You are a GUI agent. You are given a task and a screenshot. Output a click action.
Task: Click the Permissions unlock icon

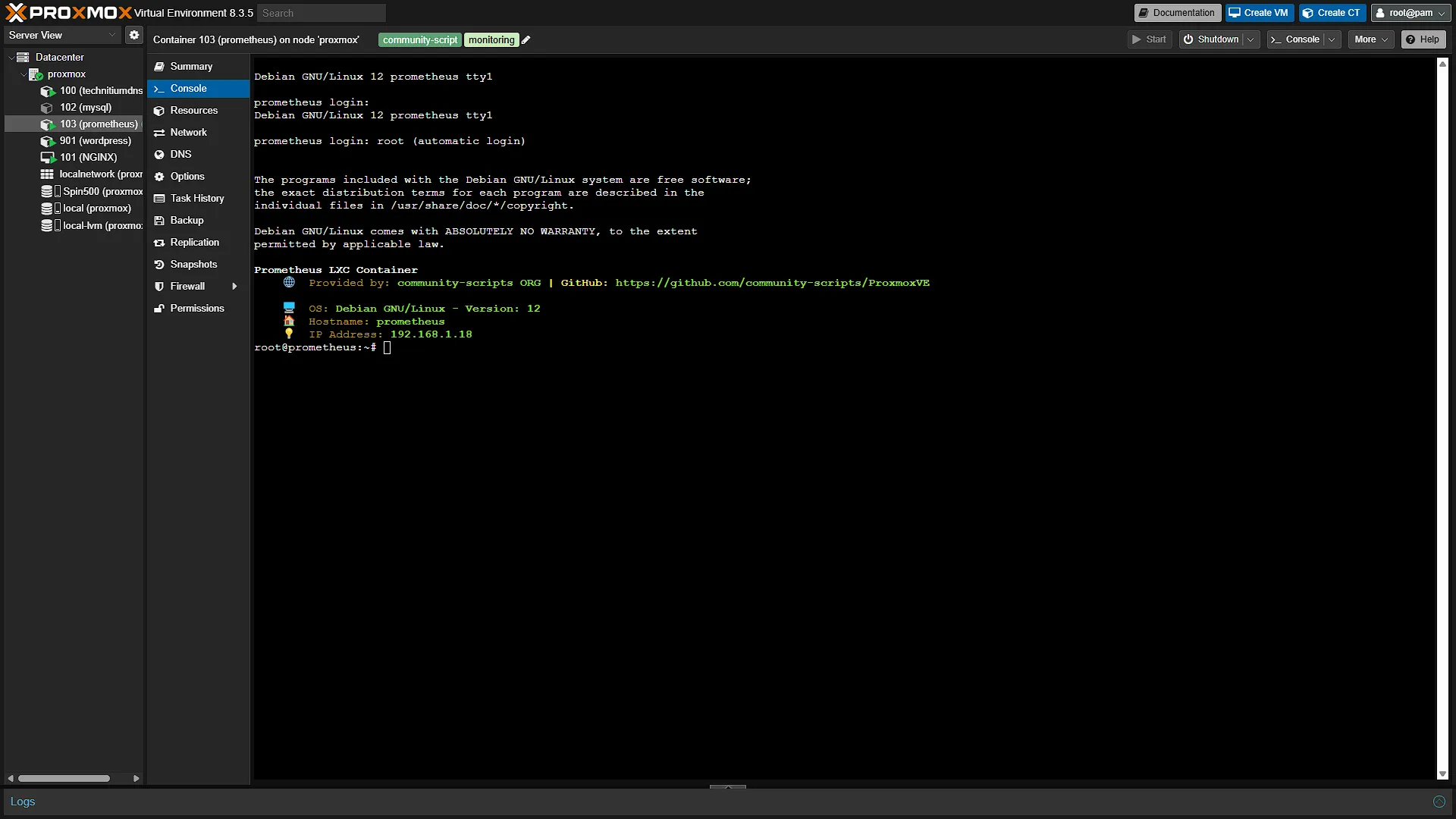click(159, 309)
